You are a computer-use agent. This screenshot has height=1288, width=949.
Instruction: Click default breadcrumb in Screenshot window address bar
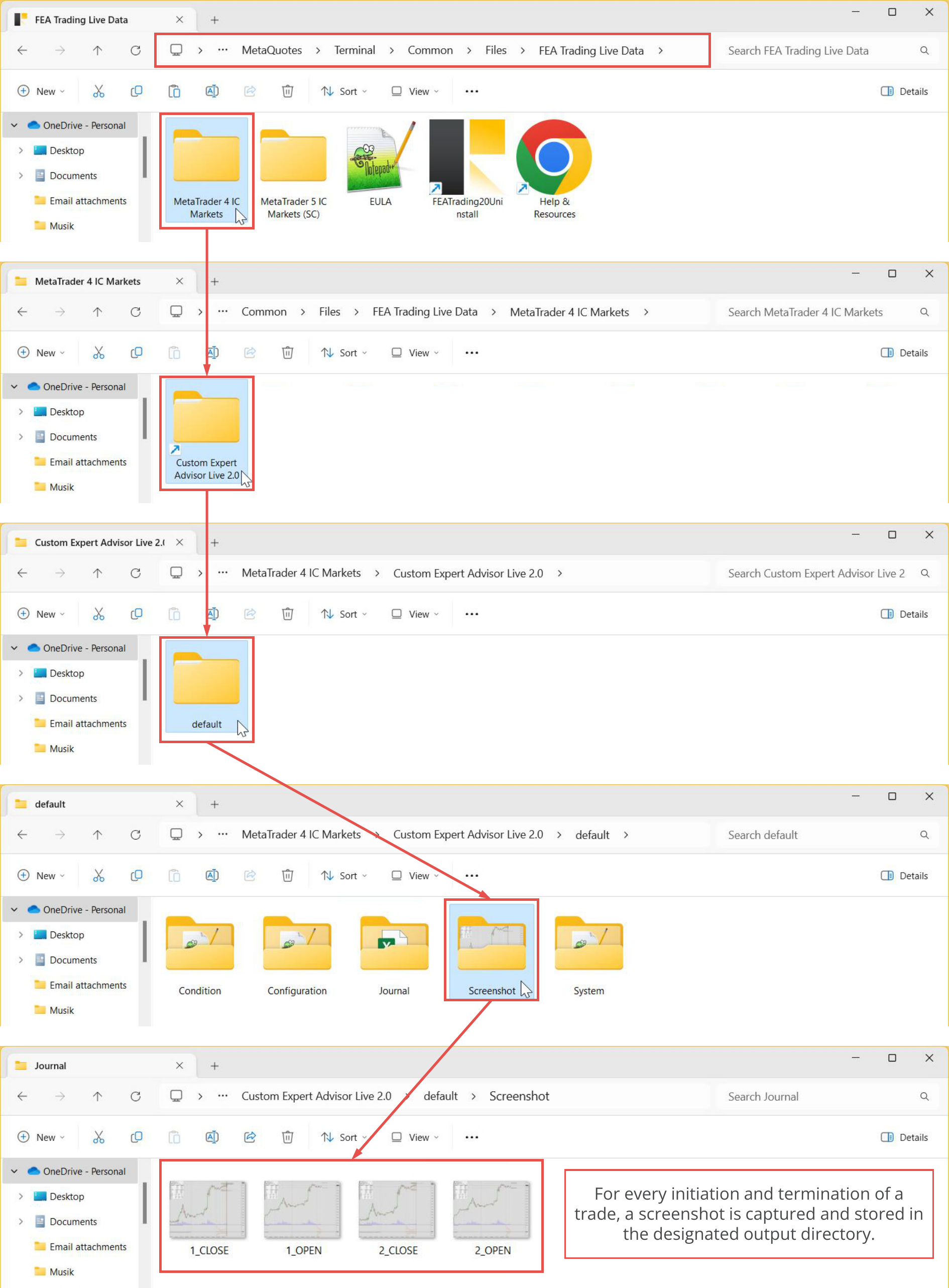click(441, 1097)
